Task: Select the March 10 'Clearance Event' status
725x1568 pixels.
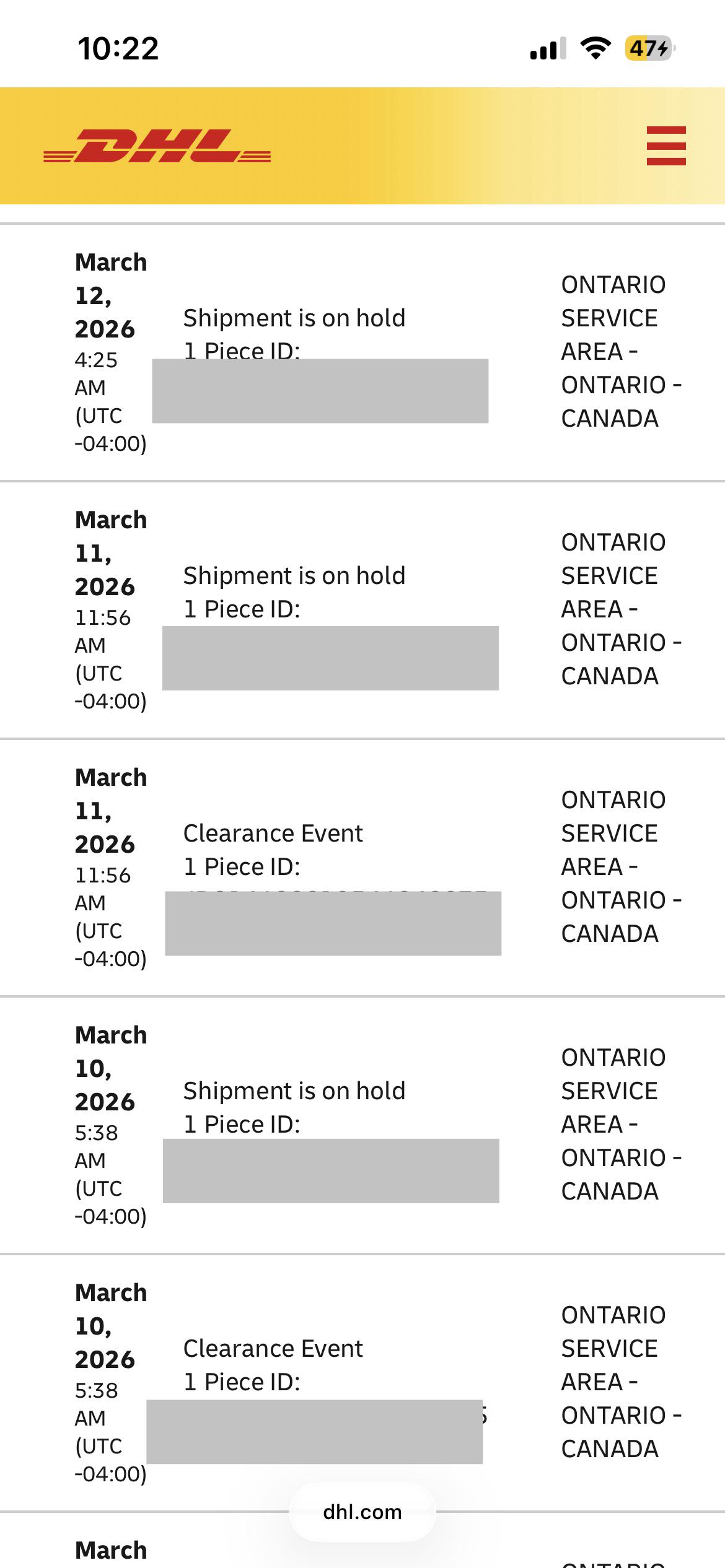Action: tap(273, 1349)
